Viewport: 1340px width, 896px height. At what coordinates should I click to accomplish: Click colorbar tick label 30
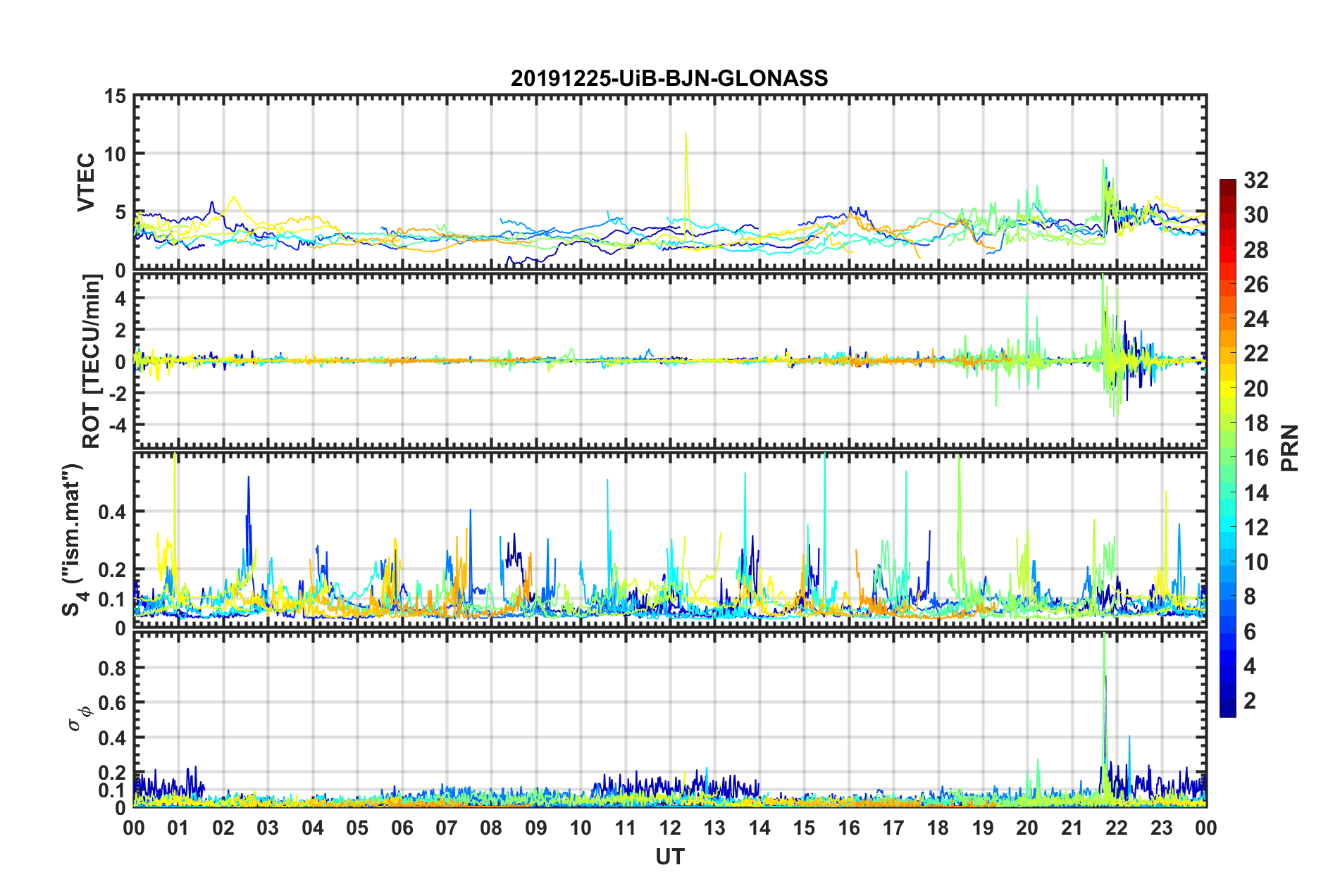tap(1255, 215)
